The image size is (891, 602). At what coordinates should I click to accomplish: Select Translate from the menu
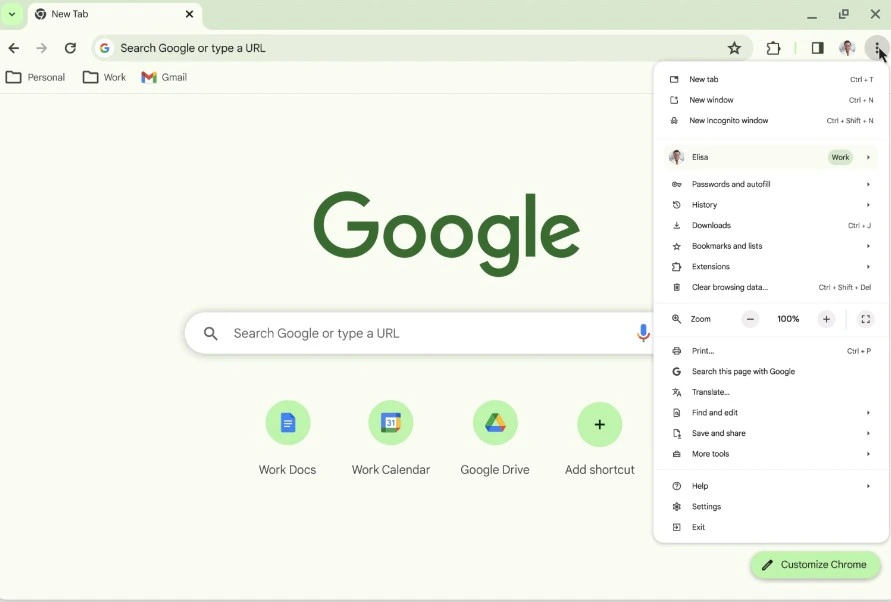point(771,392)
